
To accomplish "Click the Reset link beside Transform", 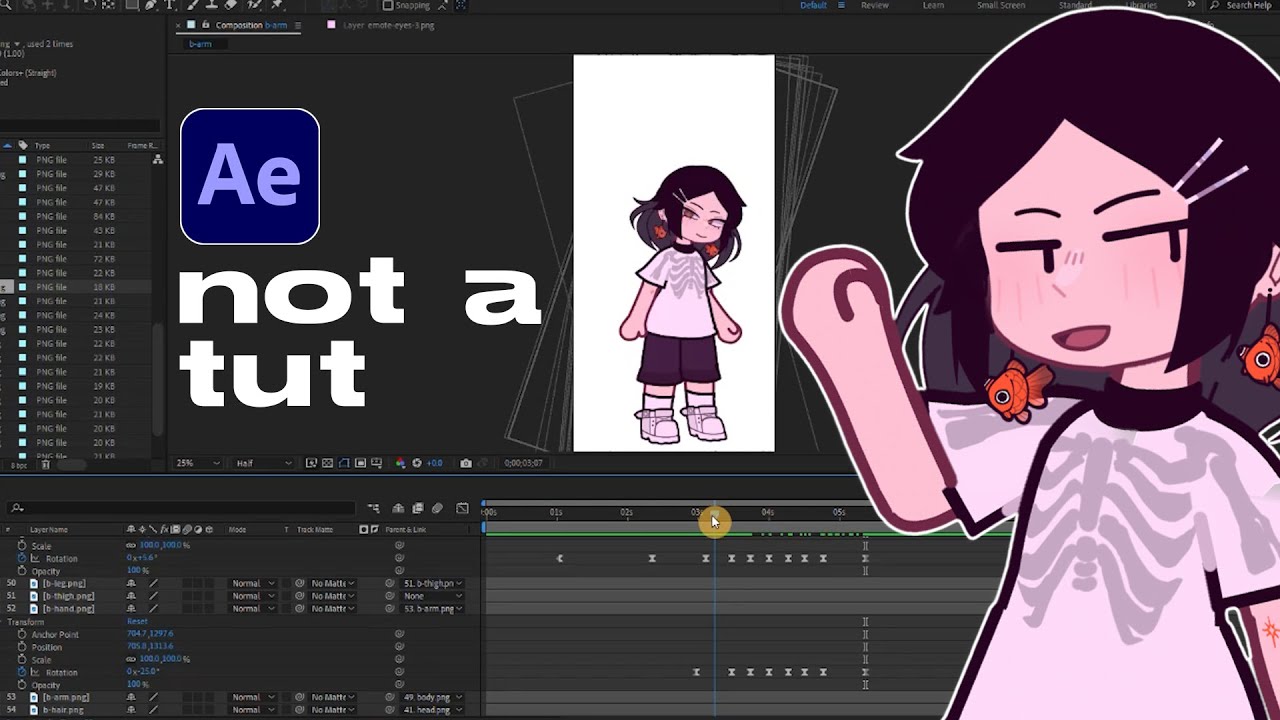I will pyautogui.click(x=137, y=621).
